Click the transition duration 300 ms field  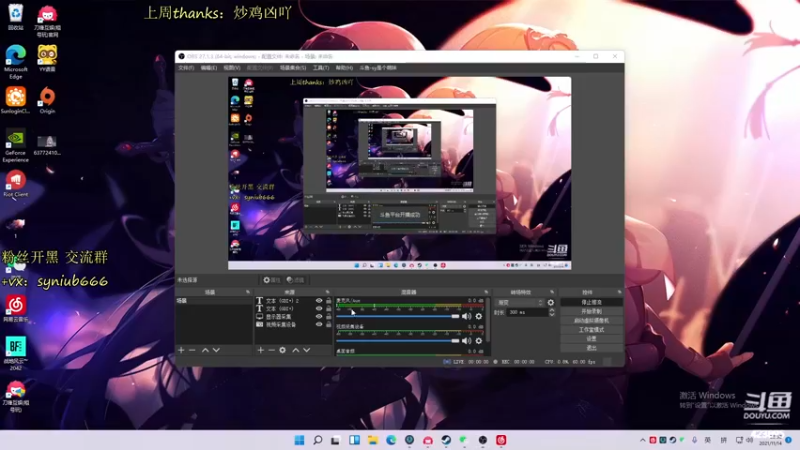pos(527,312)
